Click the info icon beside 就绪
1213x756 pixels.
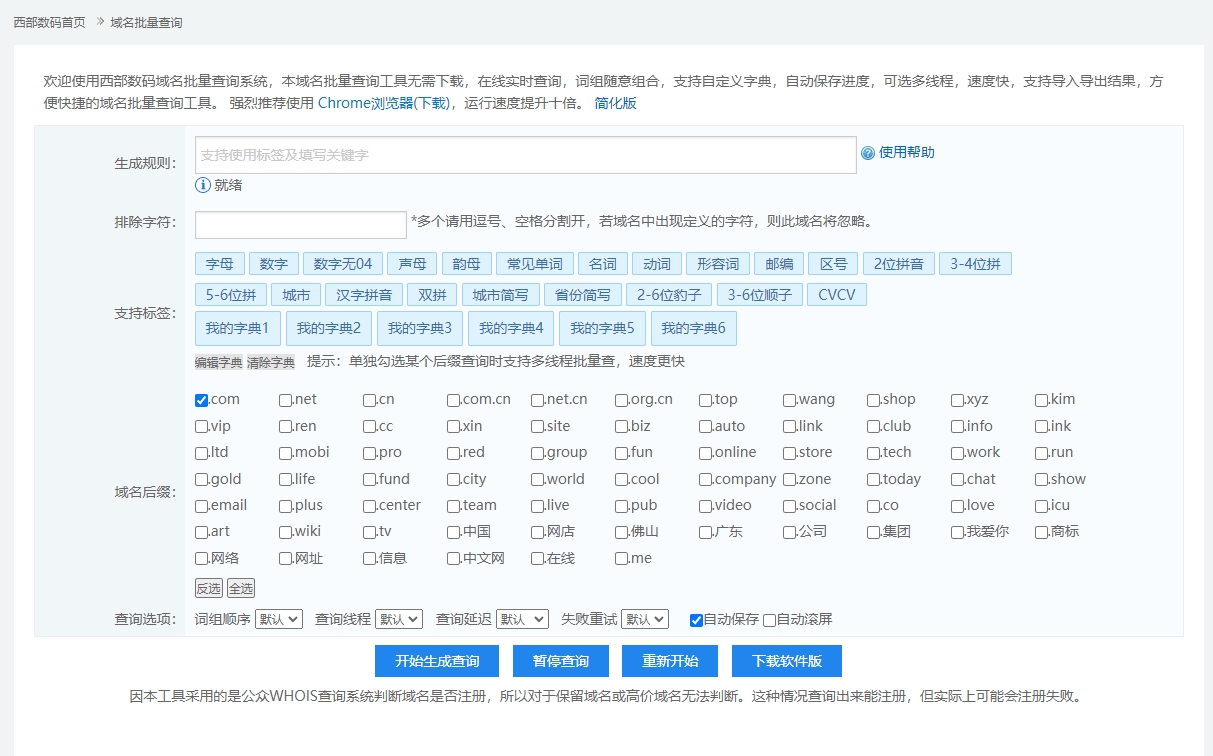(203, 185)
